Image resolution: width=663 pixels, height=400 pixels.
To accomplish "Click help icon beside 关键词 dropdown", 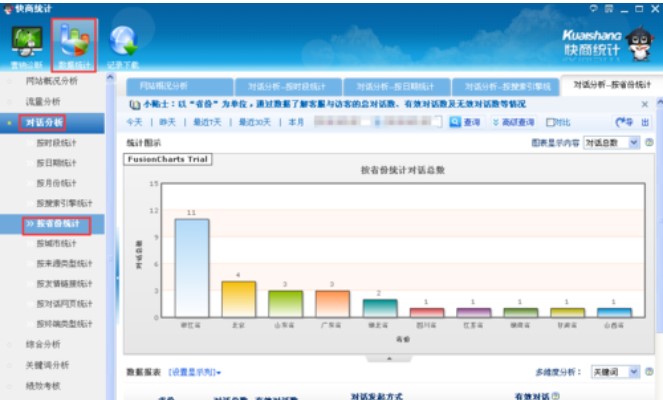I will tap(649, 372).
